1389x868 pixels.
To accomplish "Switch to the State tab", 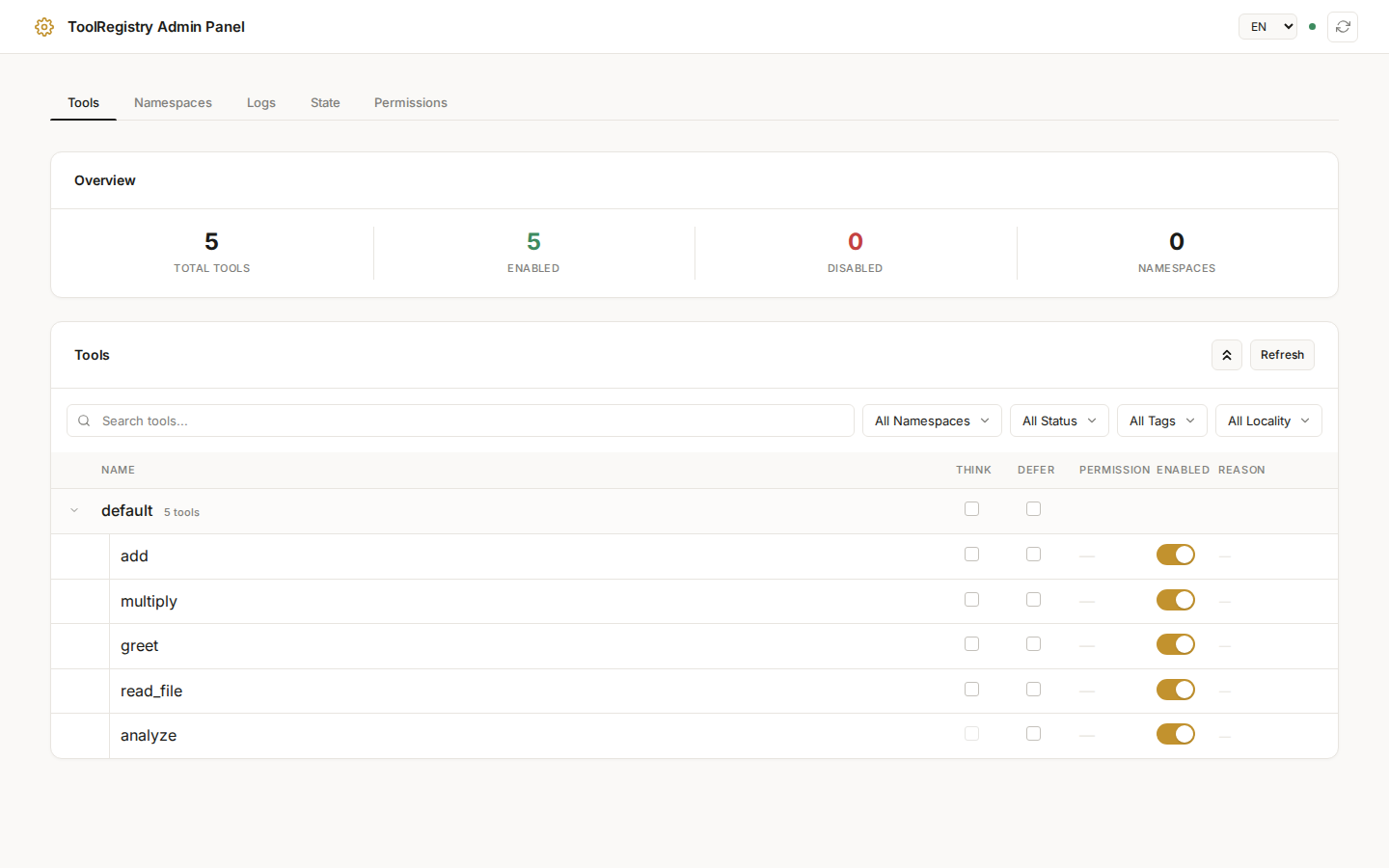I will pos(325,102).
